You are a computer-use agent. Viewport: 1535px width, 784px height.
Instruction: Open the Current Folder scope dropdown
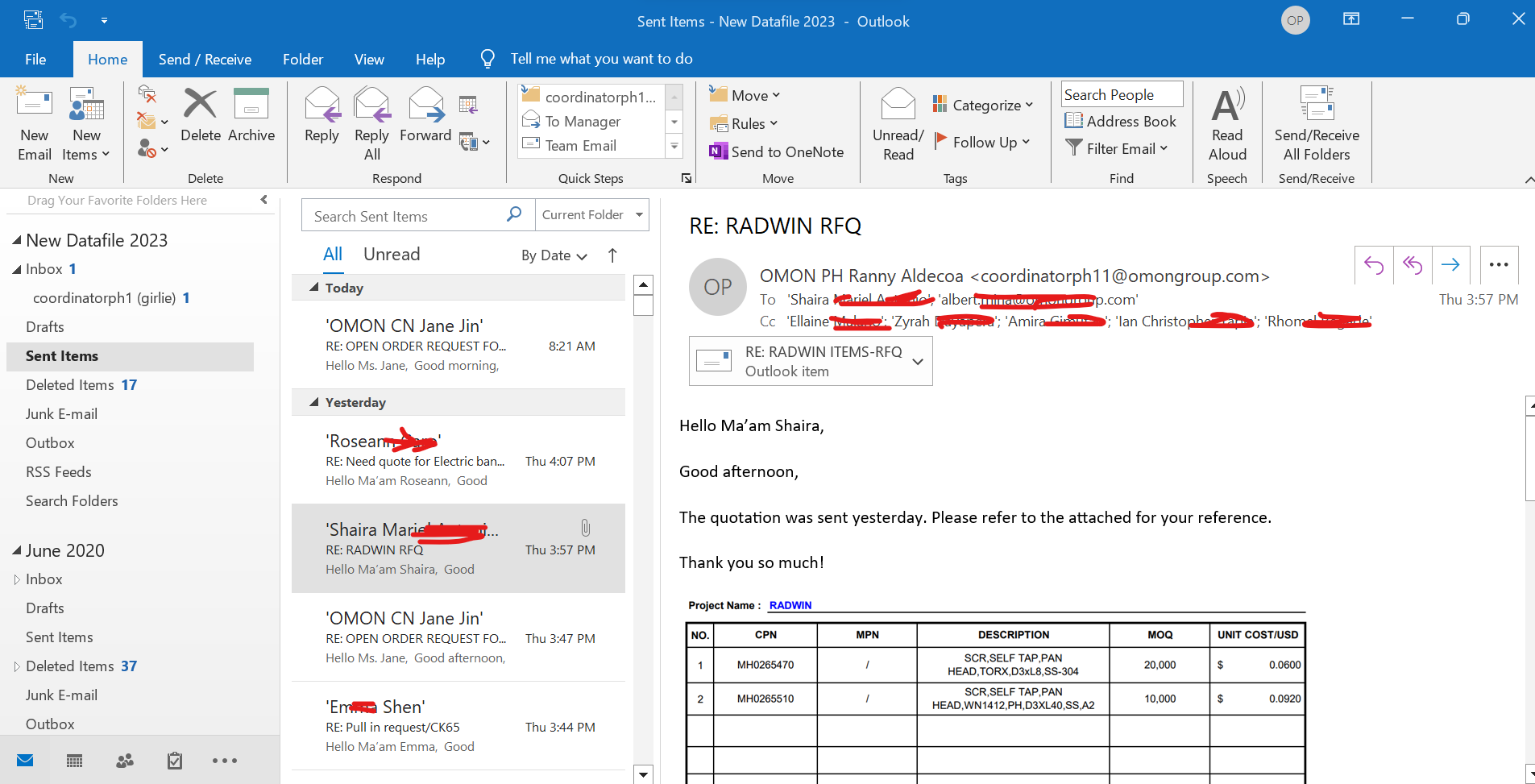tap(592, 215)
